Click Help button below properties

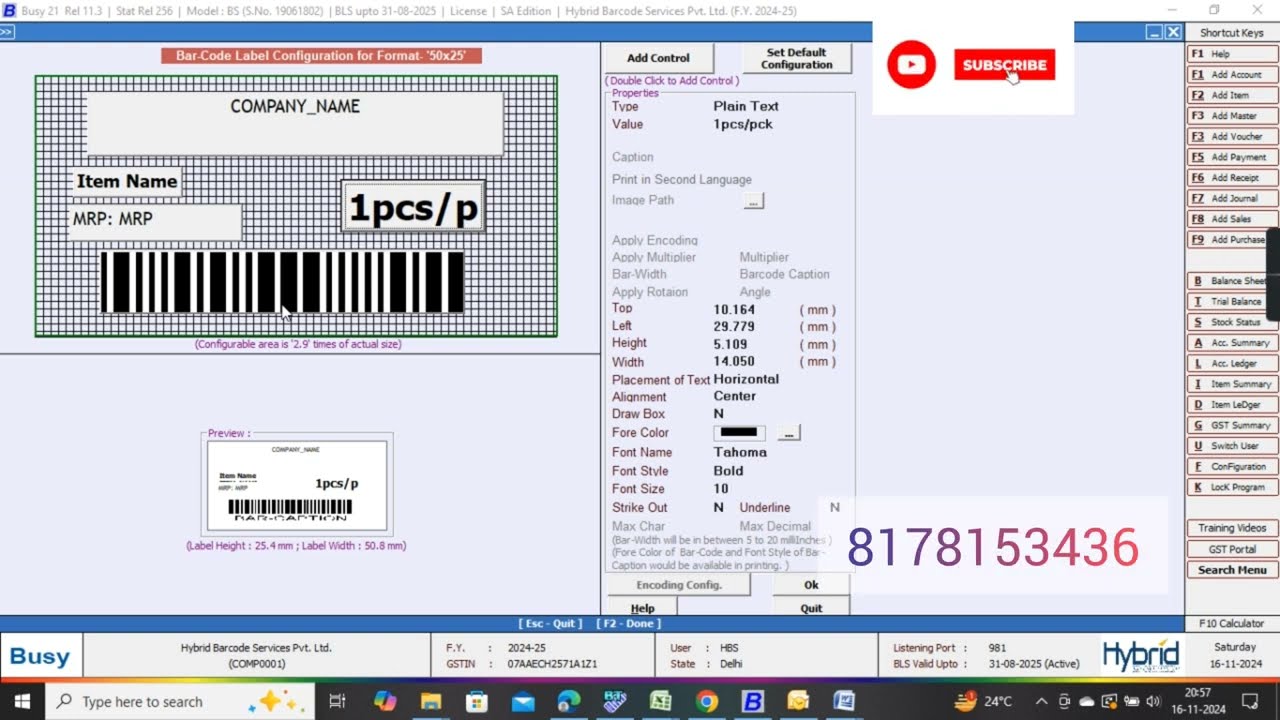tap(643, 607)
